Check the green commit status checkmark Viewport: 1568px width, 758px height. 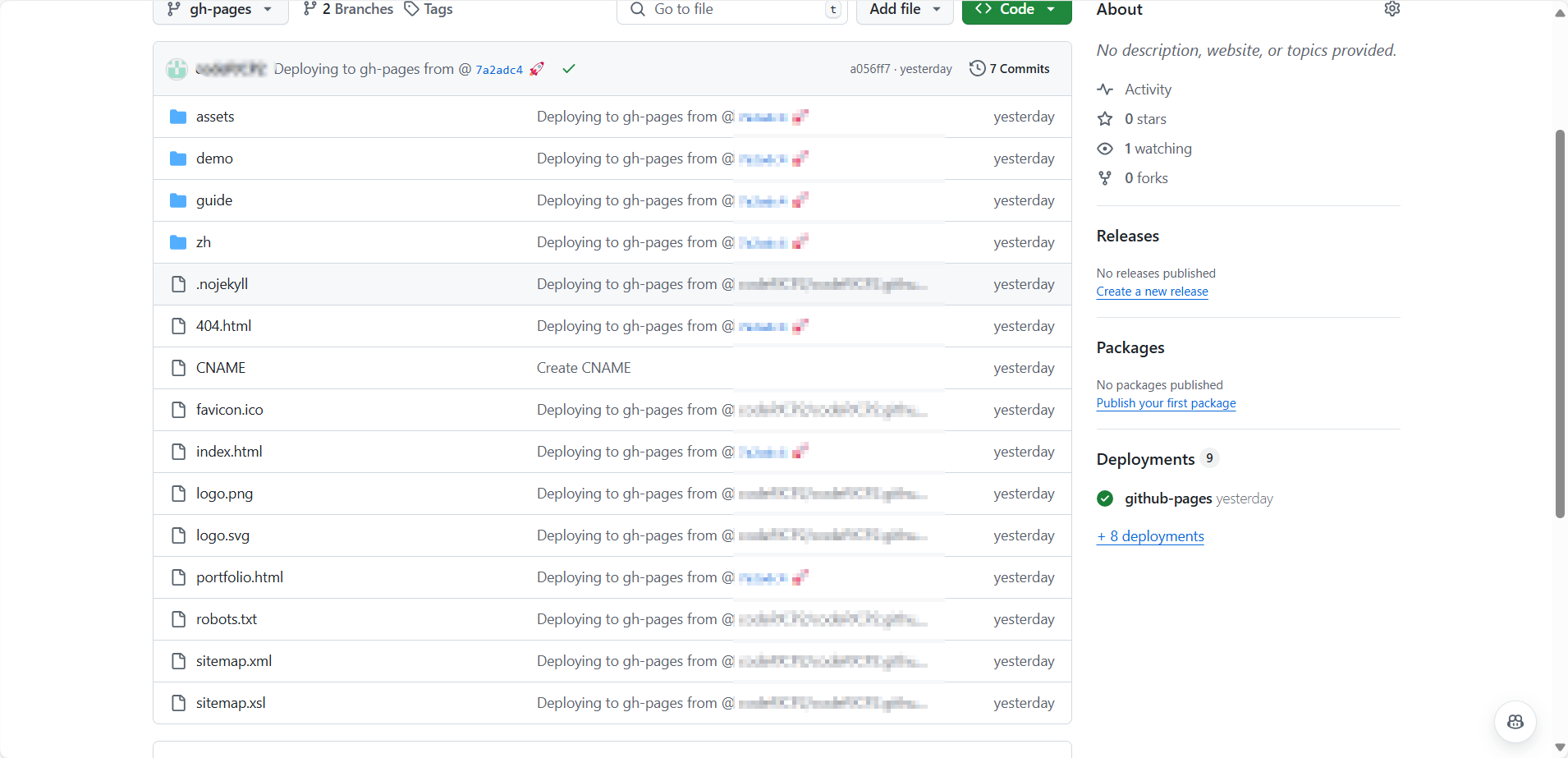(x=568, y=69)
